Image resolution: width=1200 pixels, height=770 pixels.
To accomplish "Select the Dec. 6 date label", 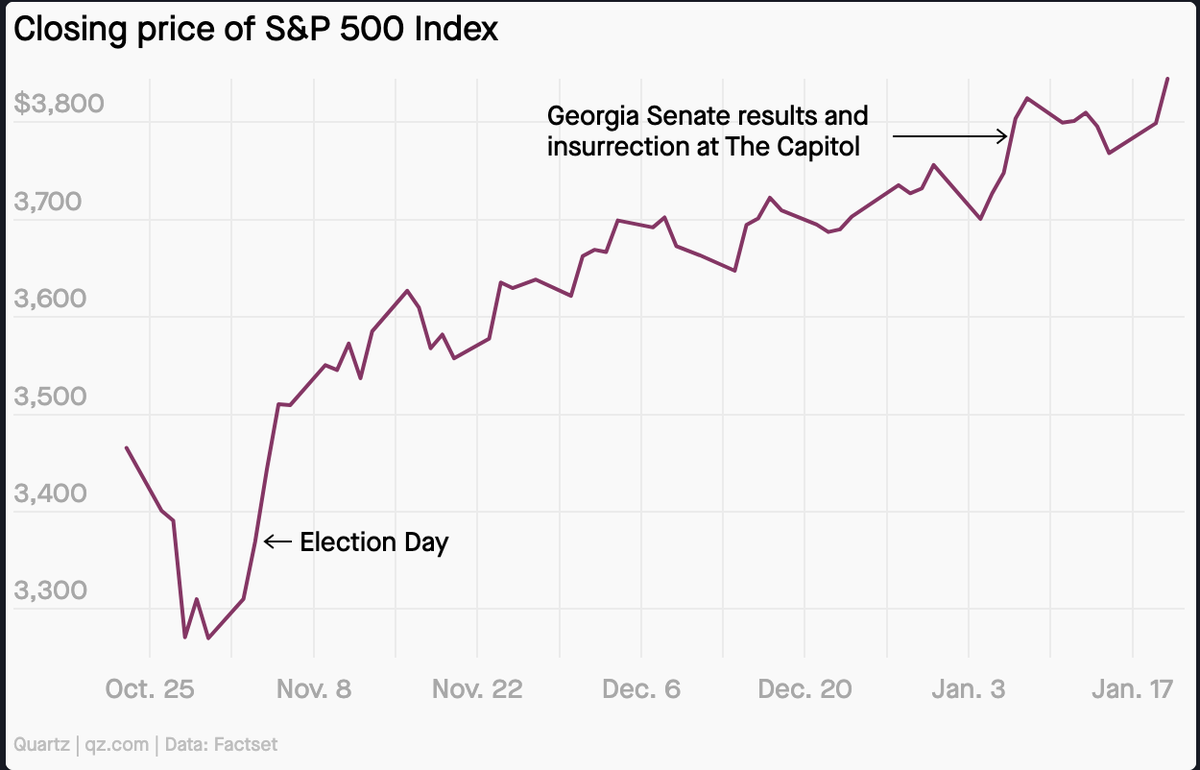I will [x=642, y=690].
